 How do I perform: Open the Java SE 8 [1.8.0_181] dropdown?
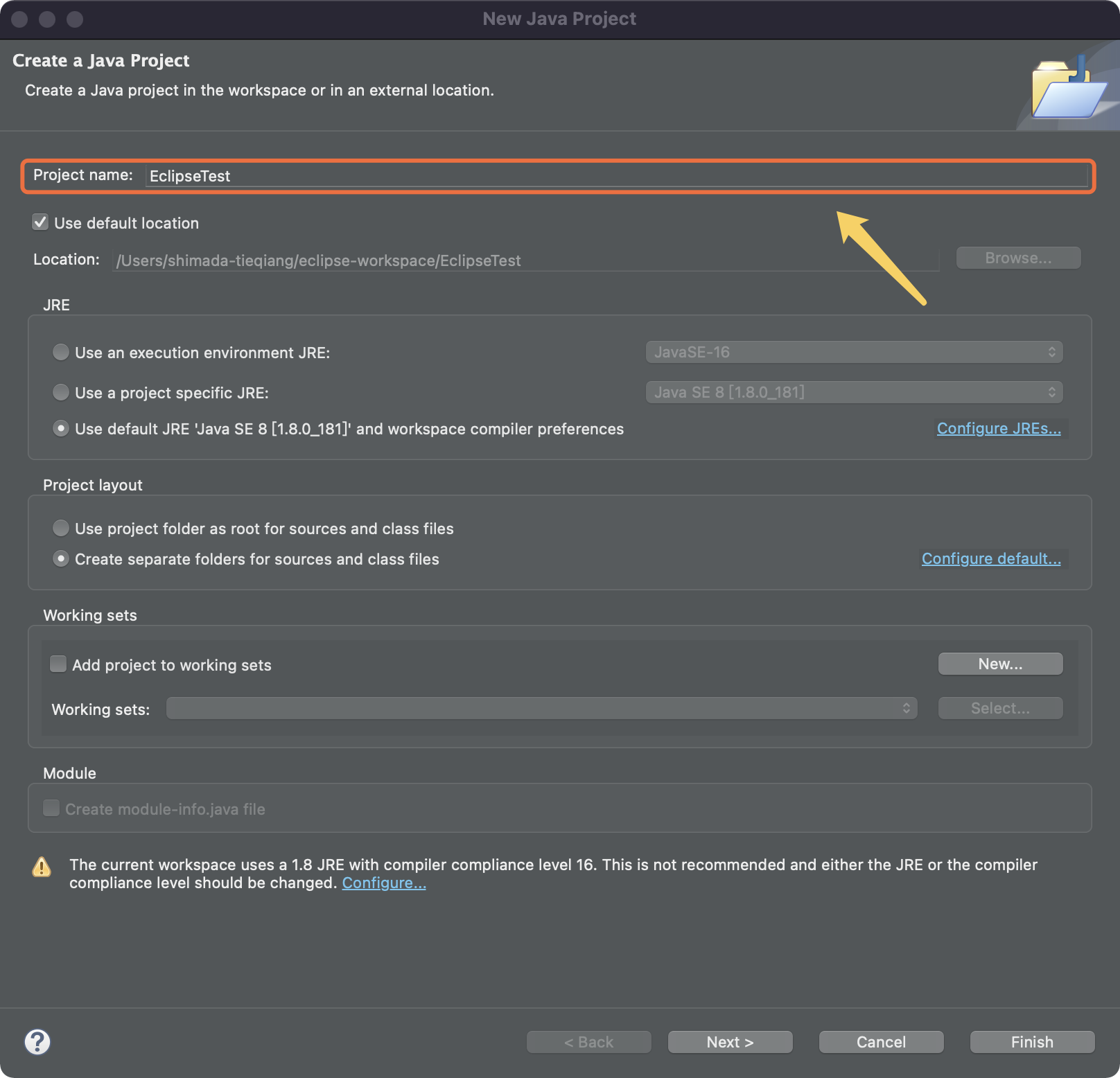click(x=854, y=392)
